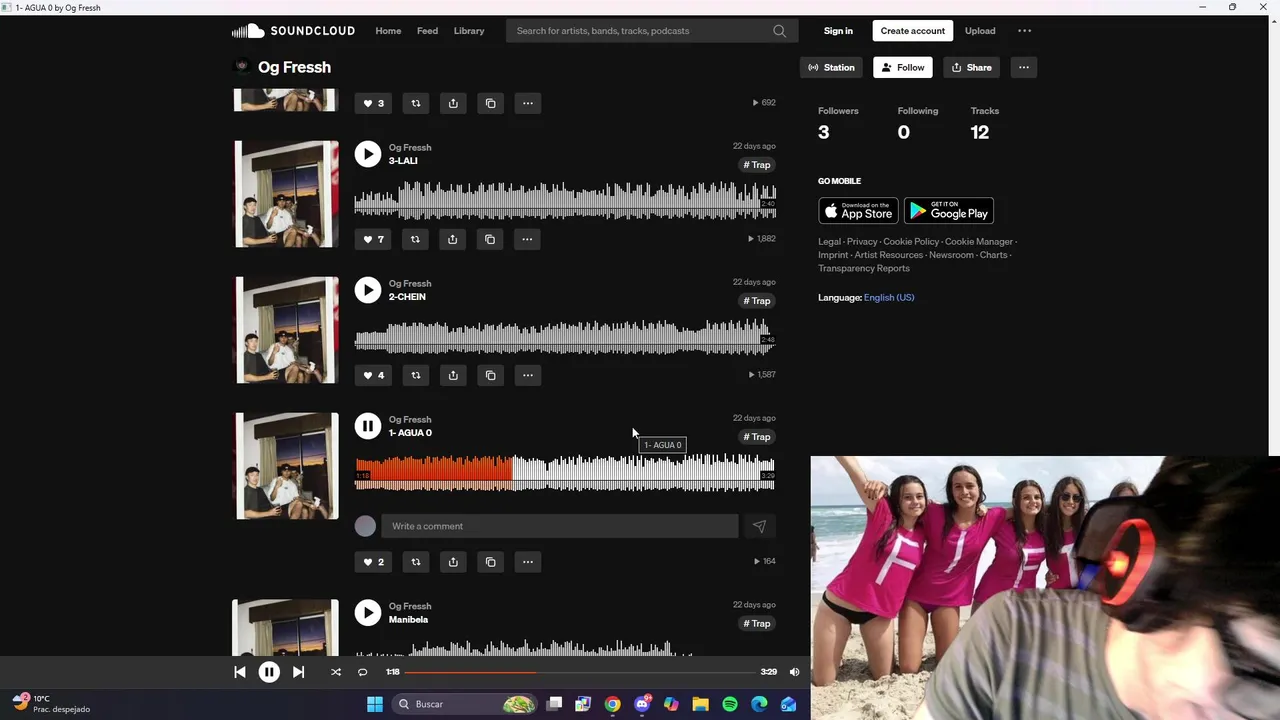Open the Upload page

(x=980, y=31)
